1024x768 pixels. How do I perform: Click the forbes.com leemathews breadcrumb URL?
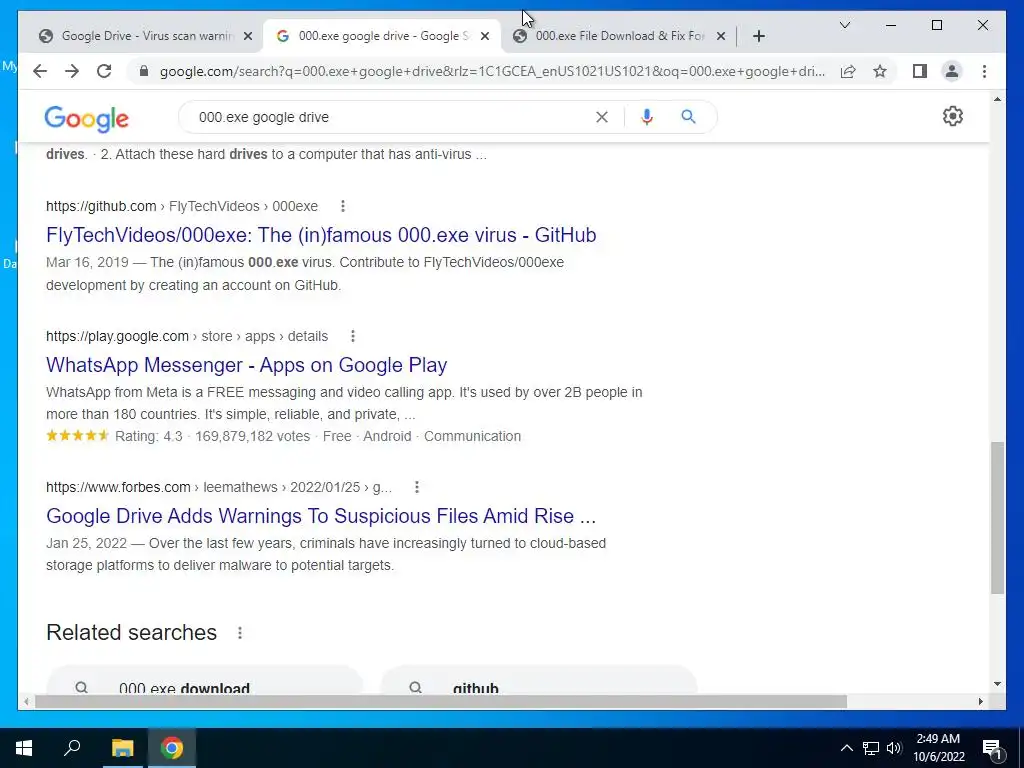[219, 487]
